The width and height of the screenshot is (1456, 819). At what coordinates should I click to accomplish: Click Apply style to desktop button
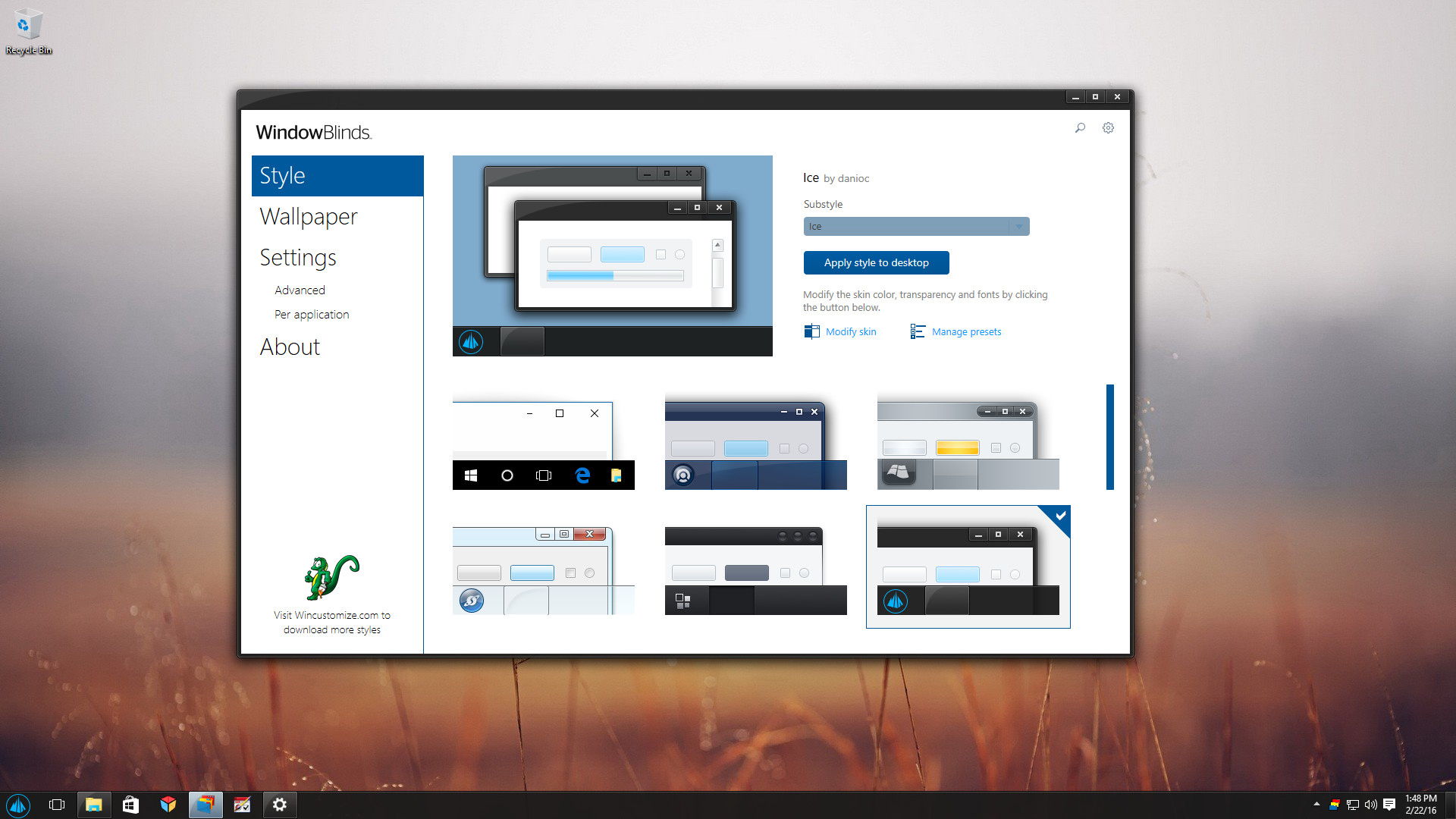click(x=876, y=263)
